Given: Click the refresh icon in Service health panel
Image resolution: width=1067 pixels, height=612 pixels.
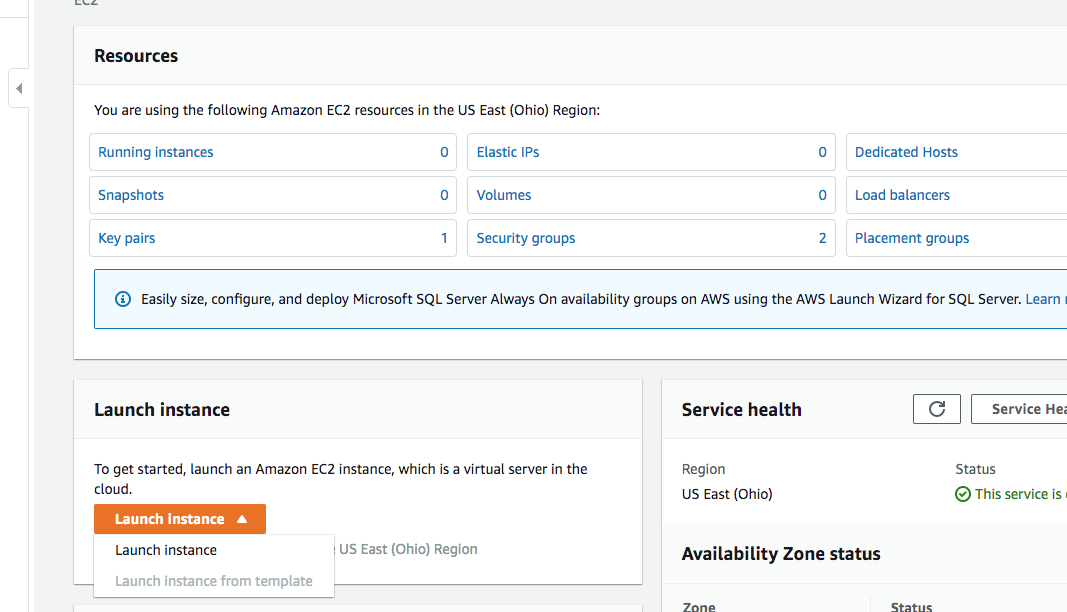Looking at the screenshot, I should (x=936, y=409).
